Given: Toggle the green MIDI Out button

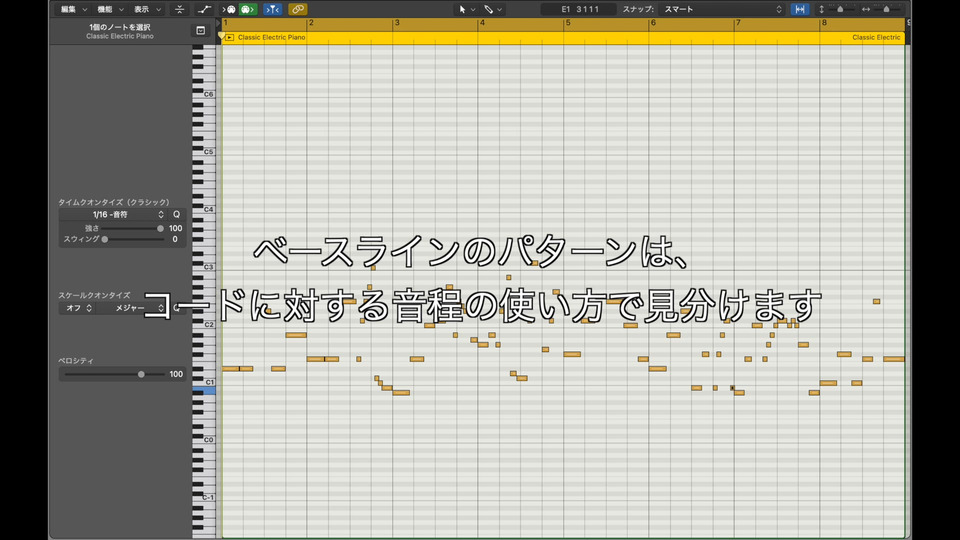Looking at the screenshot, I should tap(248, 9).
